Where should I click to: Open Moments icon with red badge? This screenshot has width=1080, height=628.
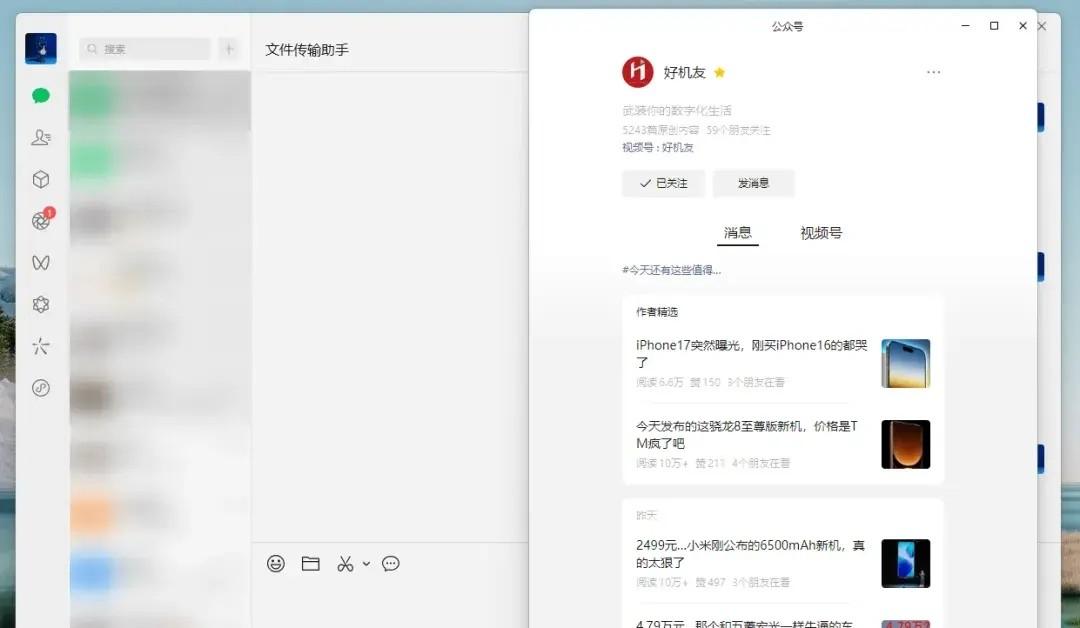pyautogui.click(x=41, y=220)
